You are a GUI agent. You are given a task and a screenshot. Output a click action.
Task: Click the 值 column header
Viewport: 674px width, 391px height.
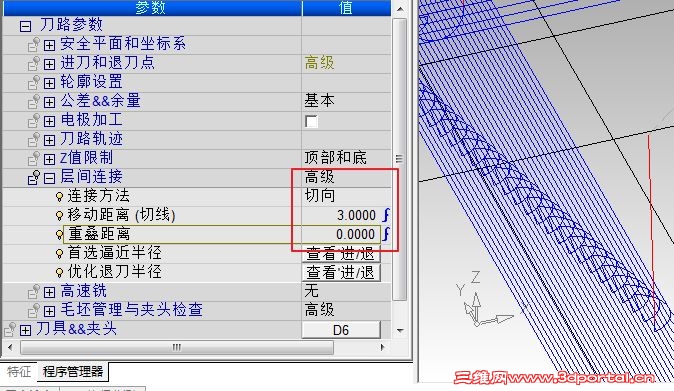(346, 8)
